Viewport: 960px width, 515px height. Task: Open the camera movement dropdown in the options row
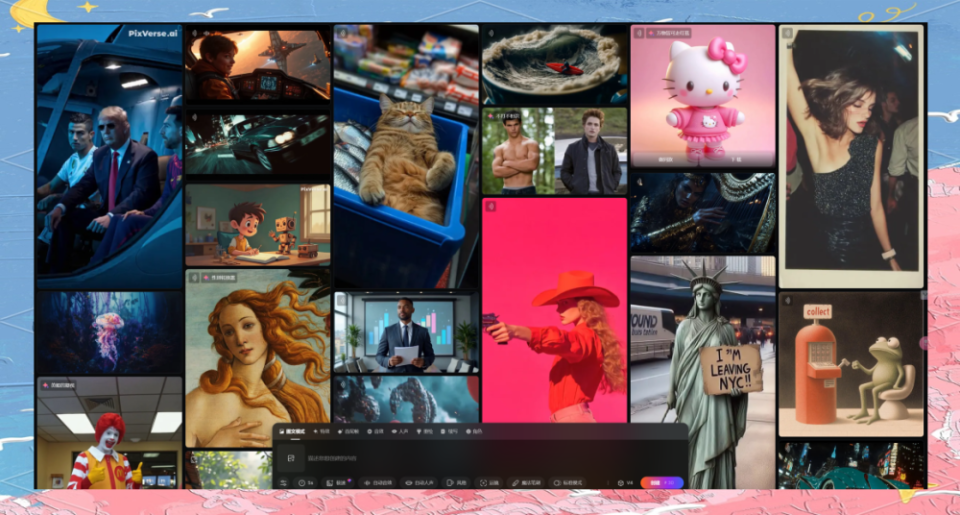[489, 483]
